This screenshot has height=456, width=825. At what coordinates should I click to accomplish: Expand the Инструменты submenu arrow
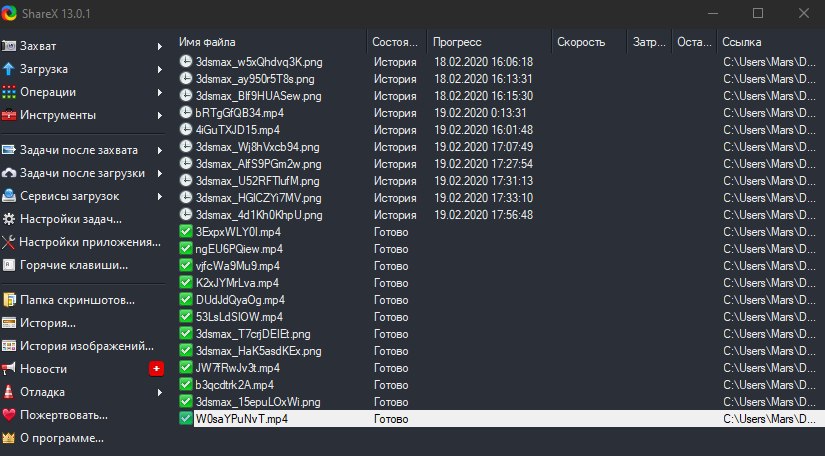click(x=159, y=116)
